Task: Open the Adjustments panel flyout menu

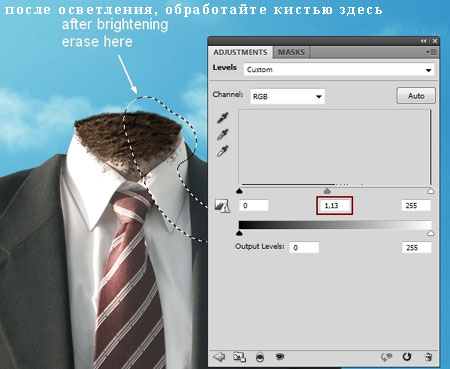Action: (x=431, y=52)
